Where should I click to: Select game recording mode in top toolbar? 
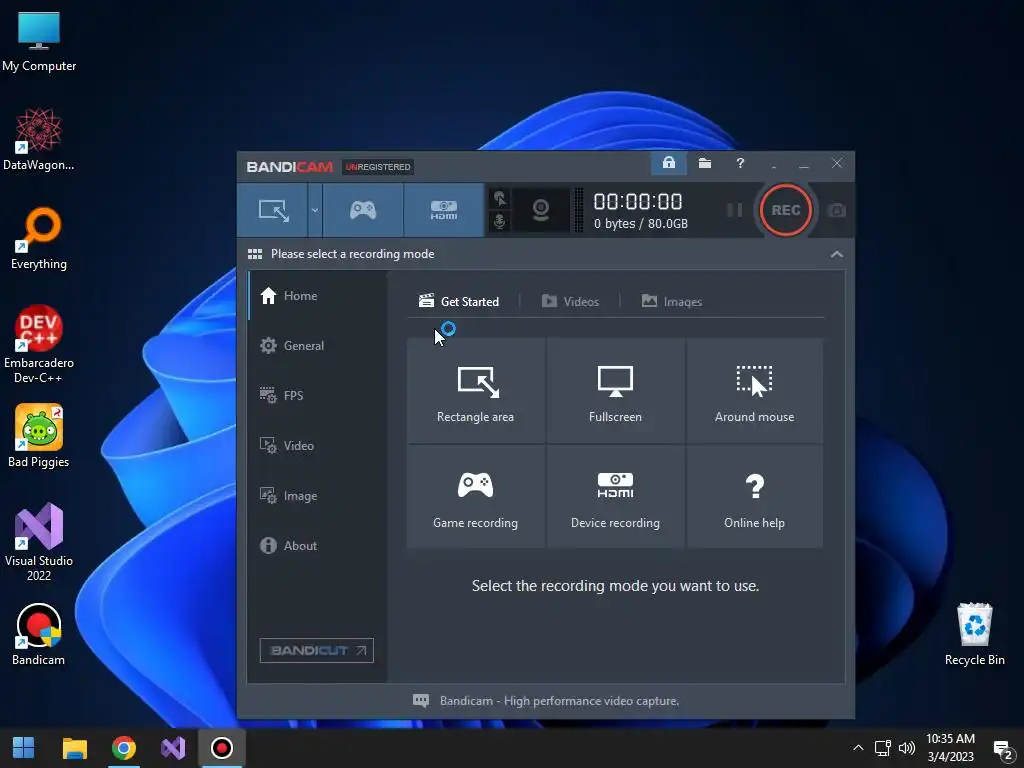[x=363, y=210]
